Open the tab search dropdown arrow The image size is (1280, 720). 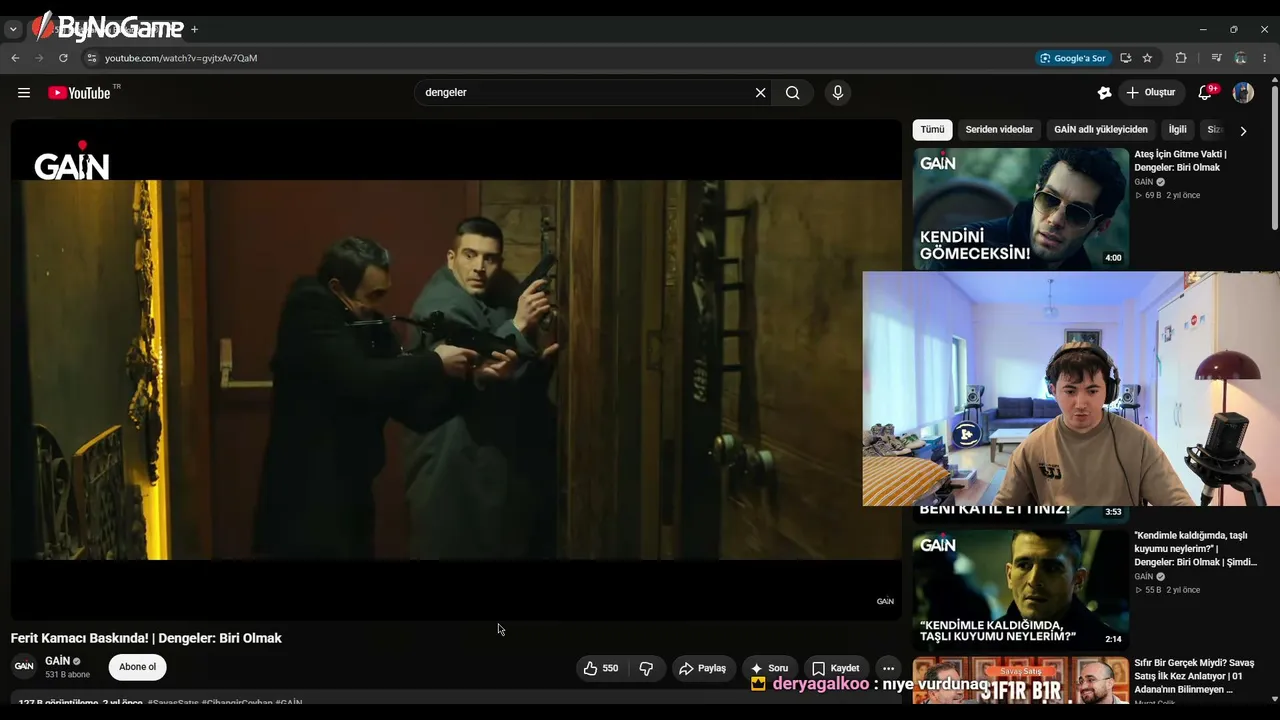click(x=13, y=29)
